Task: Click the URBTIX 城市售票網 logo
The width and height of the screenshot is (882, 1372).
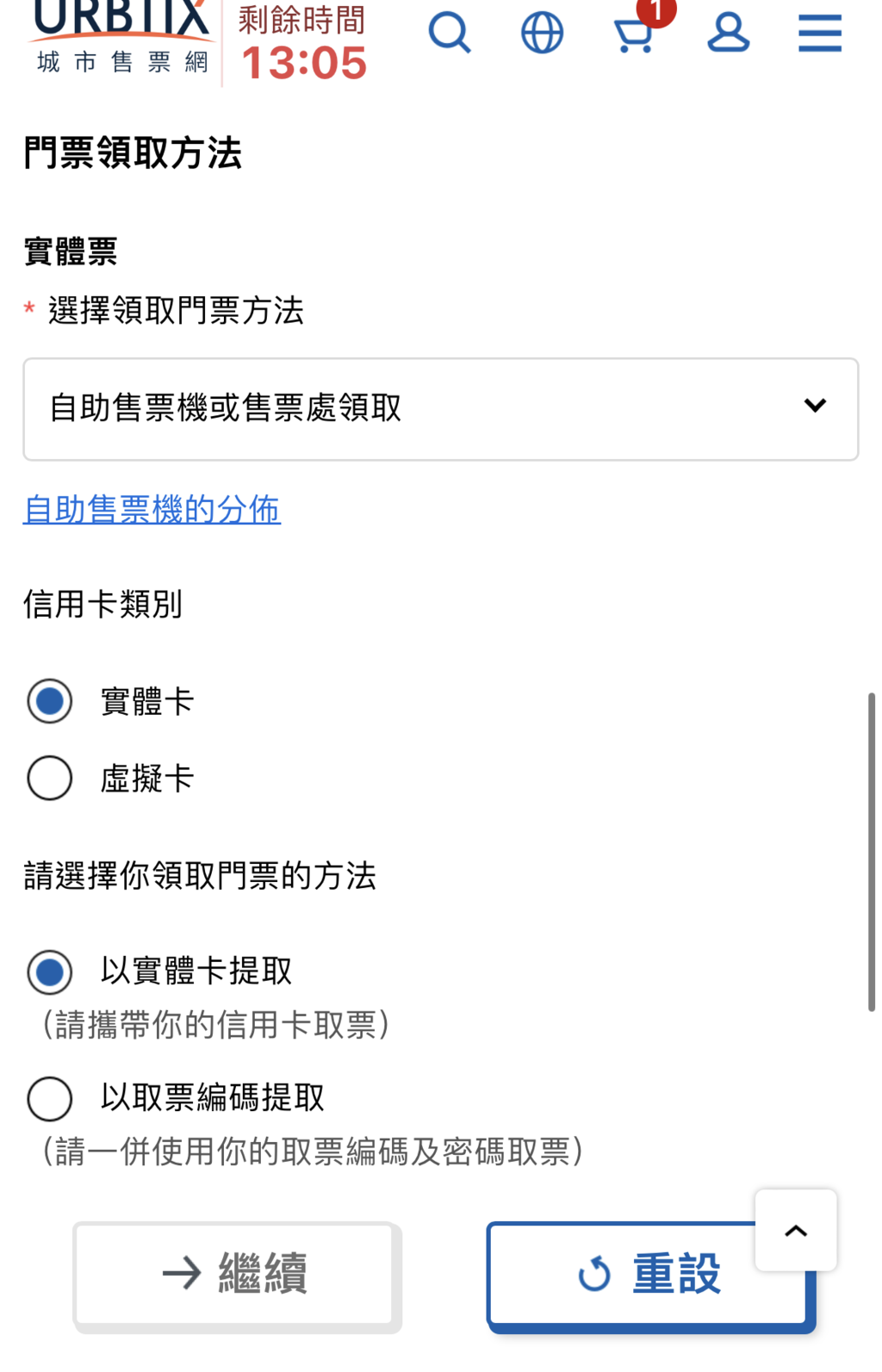Action: [x=122, y=38]
